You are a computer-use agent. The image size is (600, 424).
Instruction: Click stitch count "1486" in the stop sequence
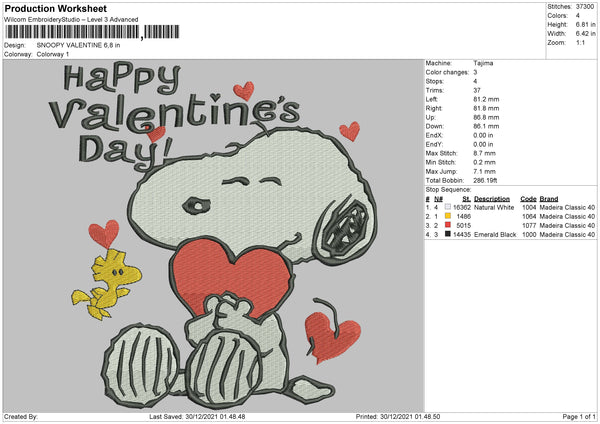pos(464,217)
